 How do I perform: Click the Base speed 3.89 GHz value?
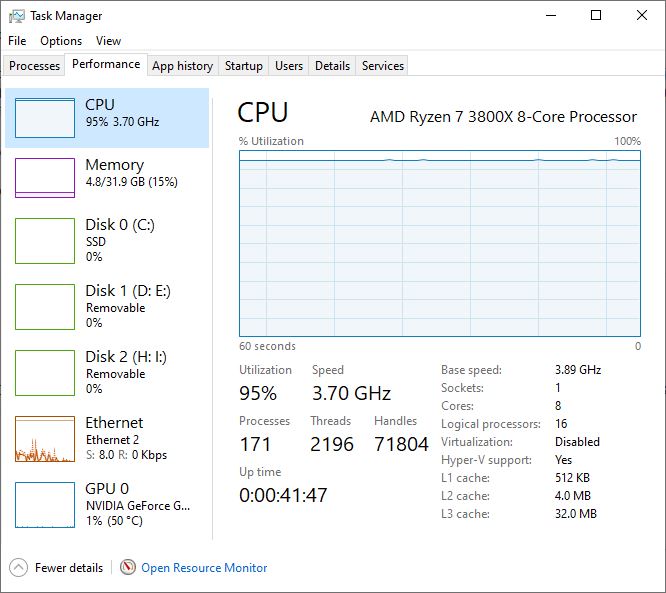578,370
